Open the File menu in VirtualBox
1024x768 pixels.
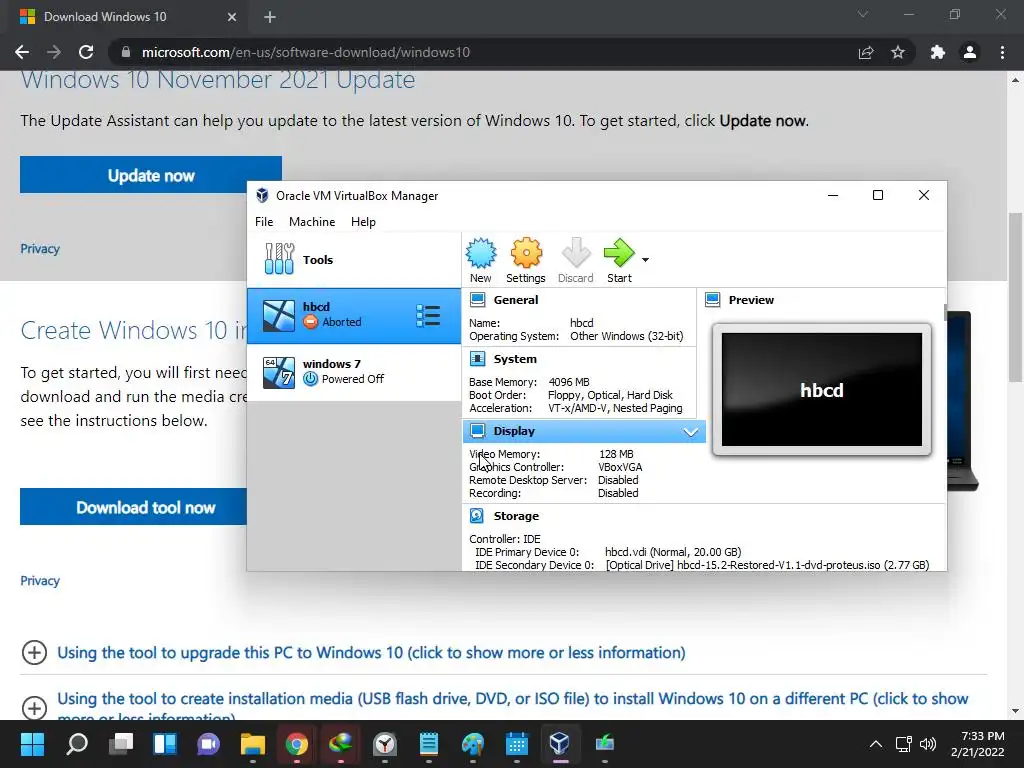point(264,221)
